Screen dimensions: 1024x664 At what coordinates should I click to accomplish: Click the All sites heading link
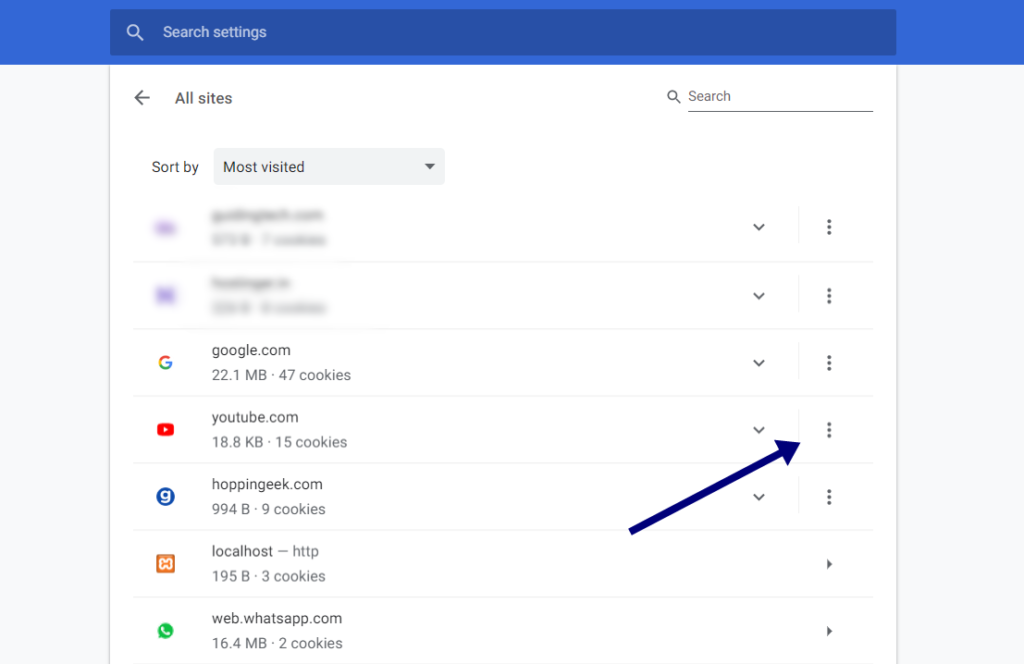click(x=203, y=97)
